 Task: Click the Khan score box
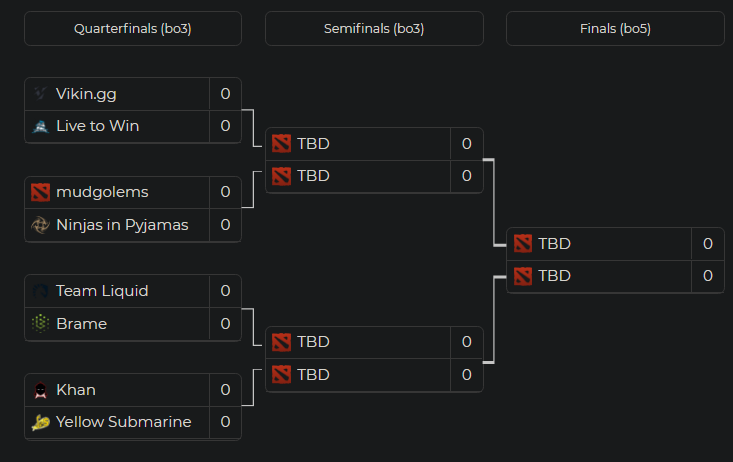pyautogui.click(x=225, y=390)
